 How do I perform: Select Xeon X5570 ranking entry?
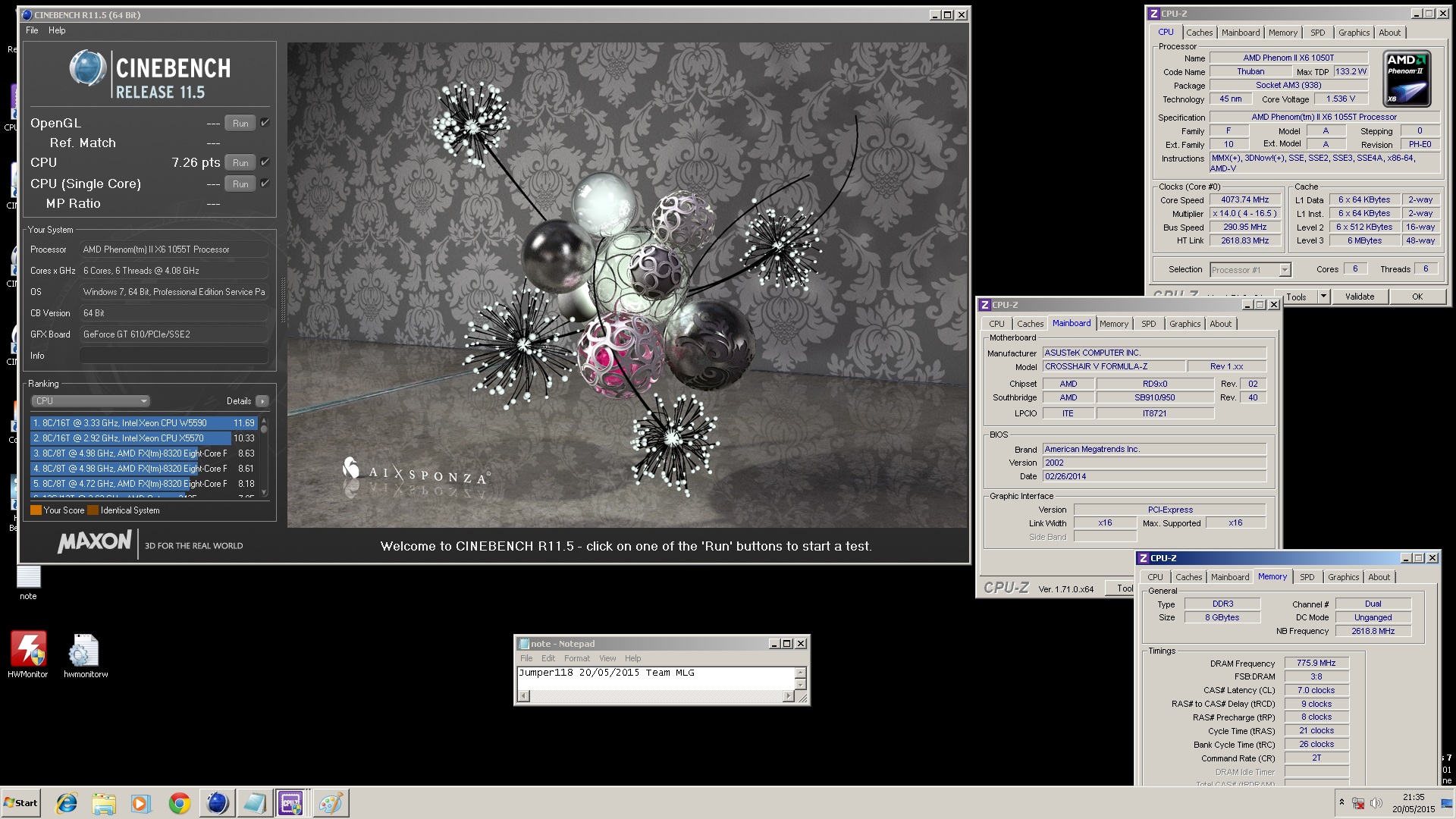point(144,438)
